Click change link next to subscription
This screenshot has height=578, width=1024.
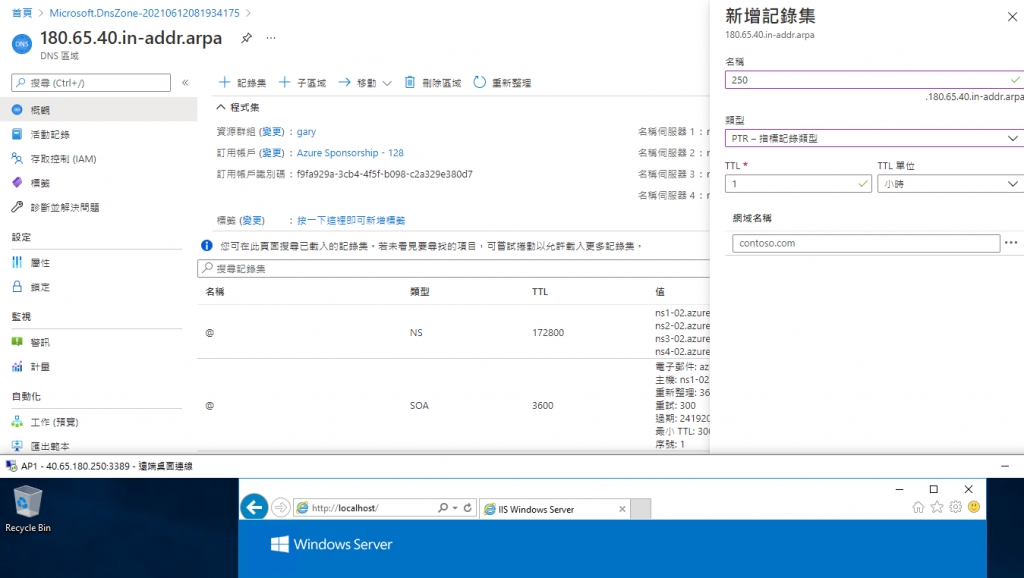coord(272,153)
